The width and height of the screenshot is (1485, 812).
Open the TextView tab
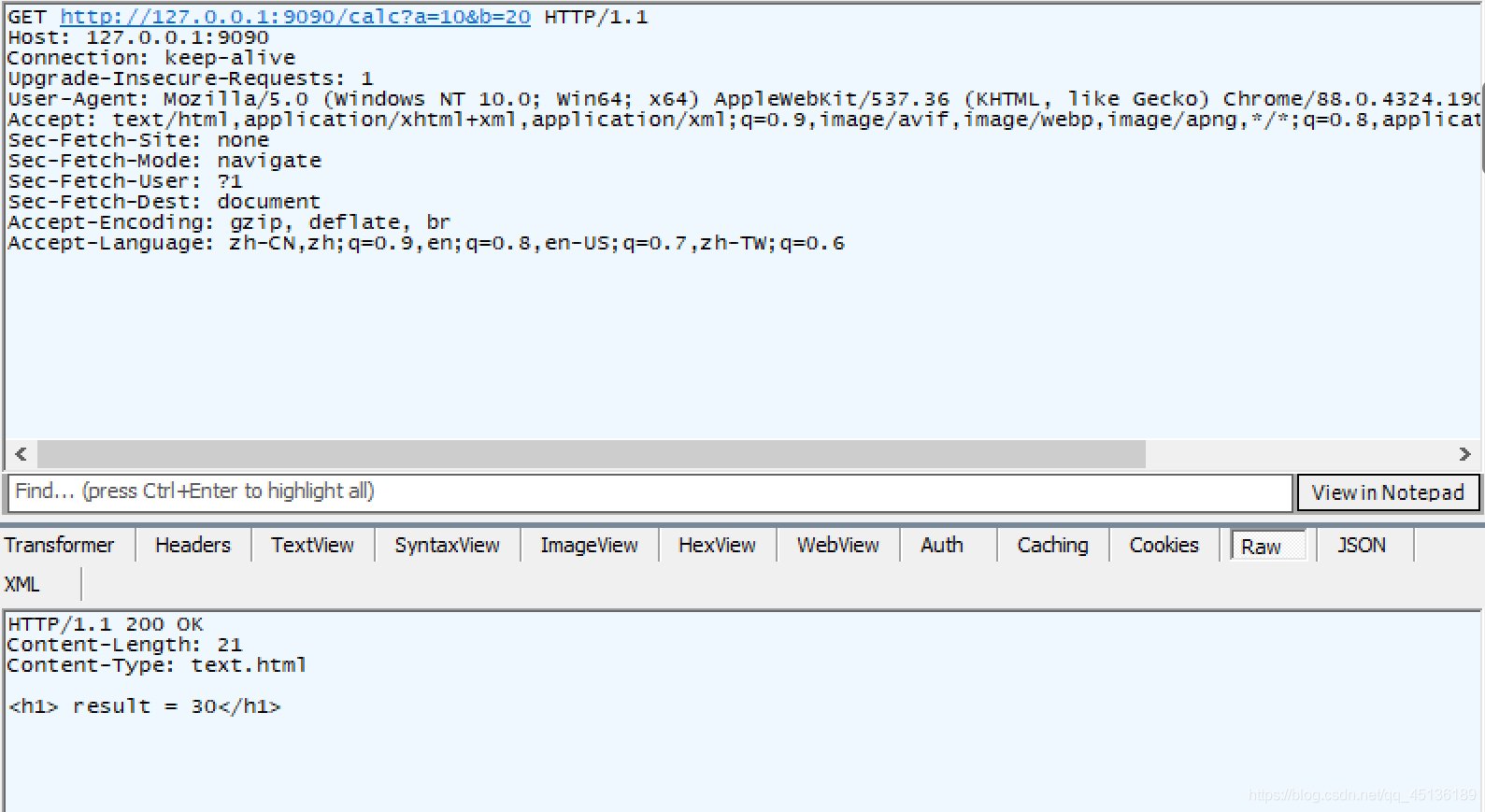coord(312,545)
